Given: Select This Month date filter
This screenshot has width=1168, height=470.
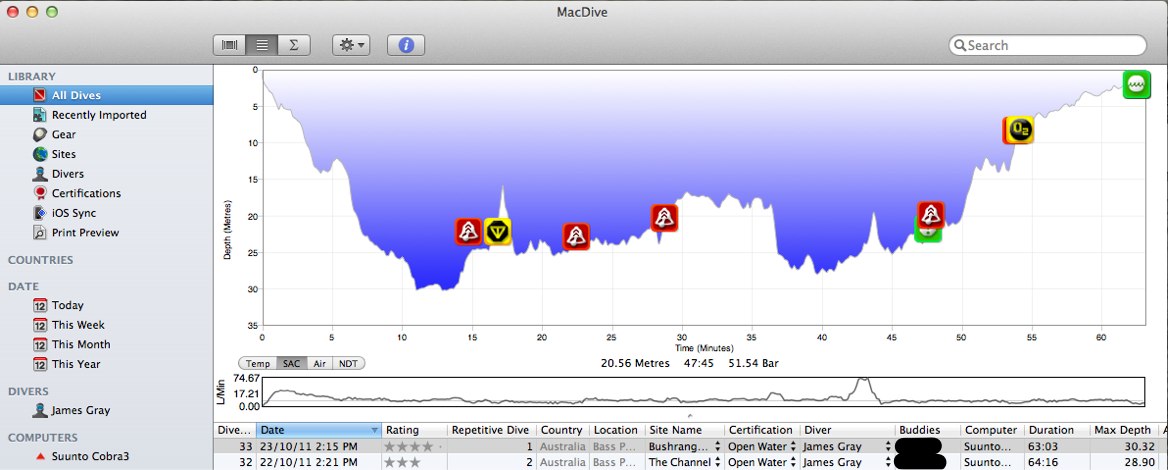Looking at the screenshot, I should 80,344.
